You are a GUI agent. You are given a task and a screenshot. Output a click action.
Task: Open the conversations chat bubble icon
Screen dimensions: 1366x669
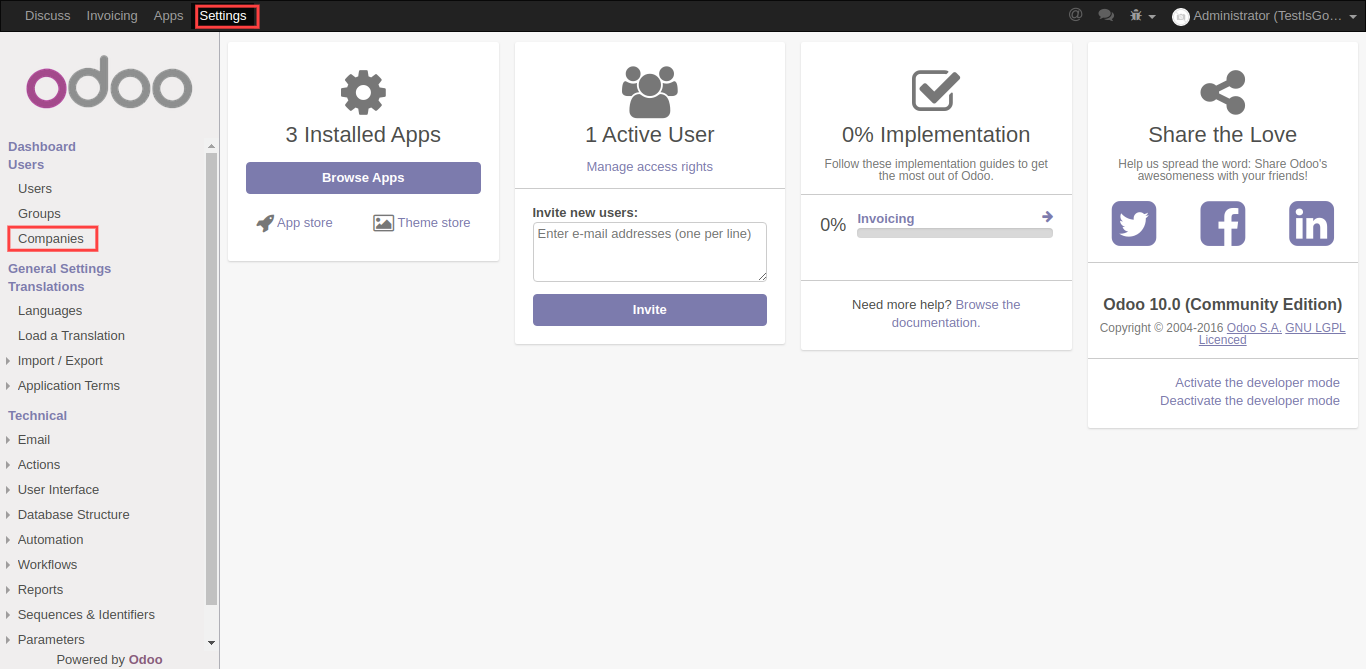point(1106,15)
